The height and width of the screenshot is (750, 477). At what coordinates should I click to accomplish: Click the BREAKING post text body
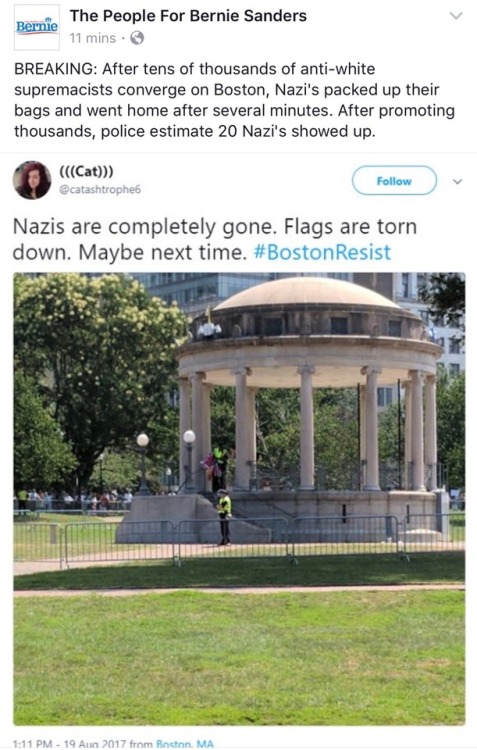(x=234, y=100)
